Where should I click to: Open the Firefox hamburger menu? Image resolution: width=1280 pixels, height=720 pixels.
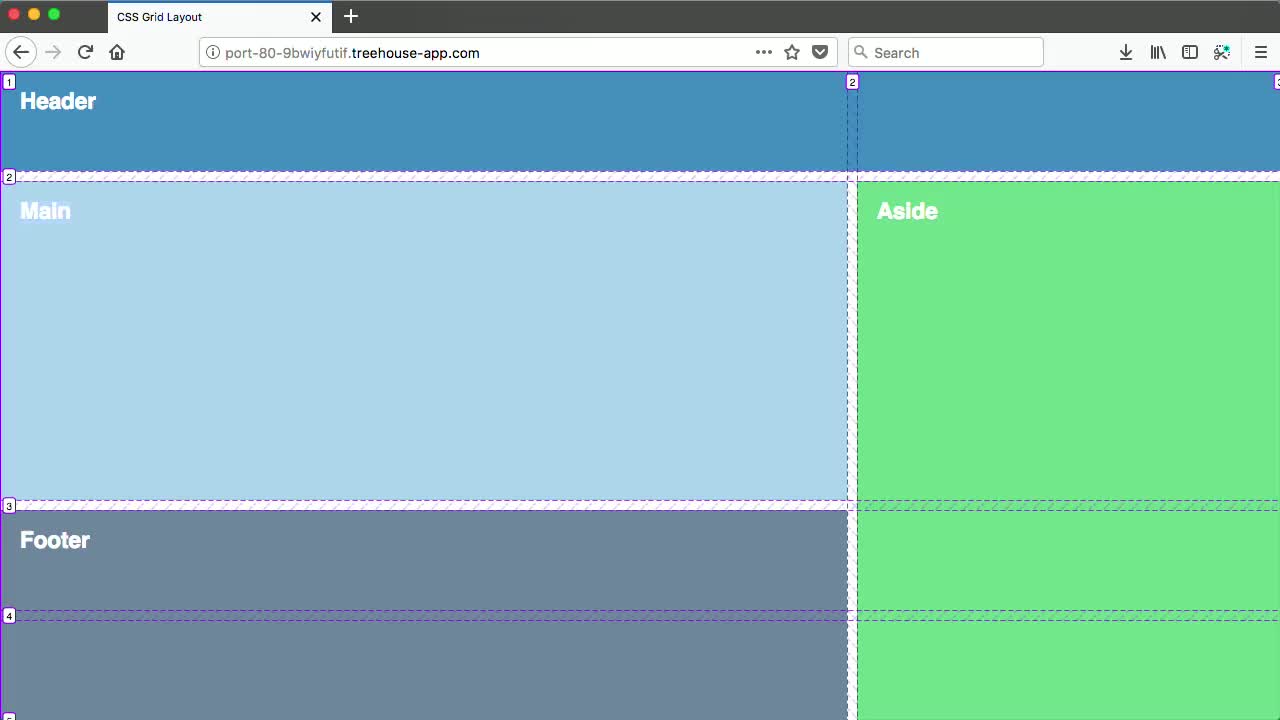click(1261, 52)
